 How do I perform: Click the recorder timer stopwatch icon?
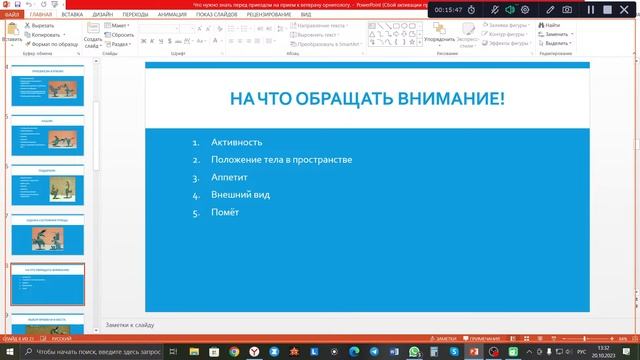coord(471,9)
